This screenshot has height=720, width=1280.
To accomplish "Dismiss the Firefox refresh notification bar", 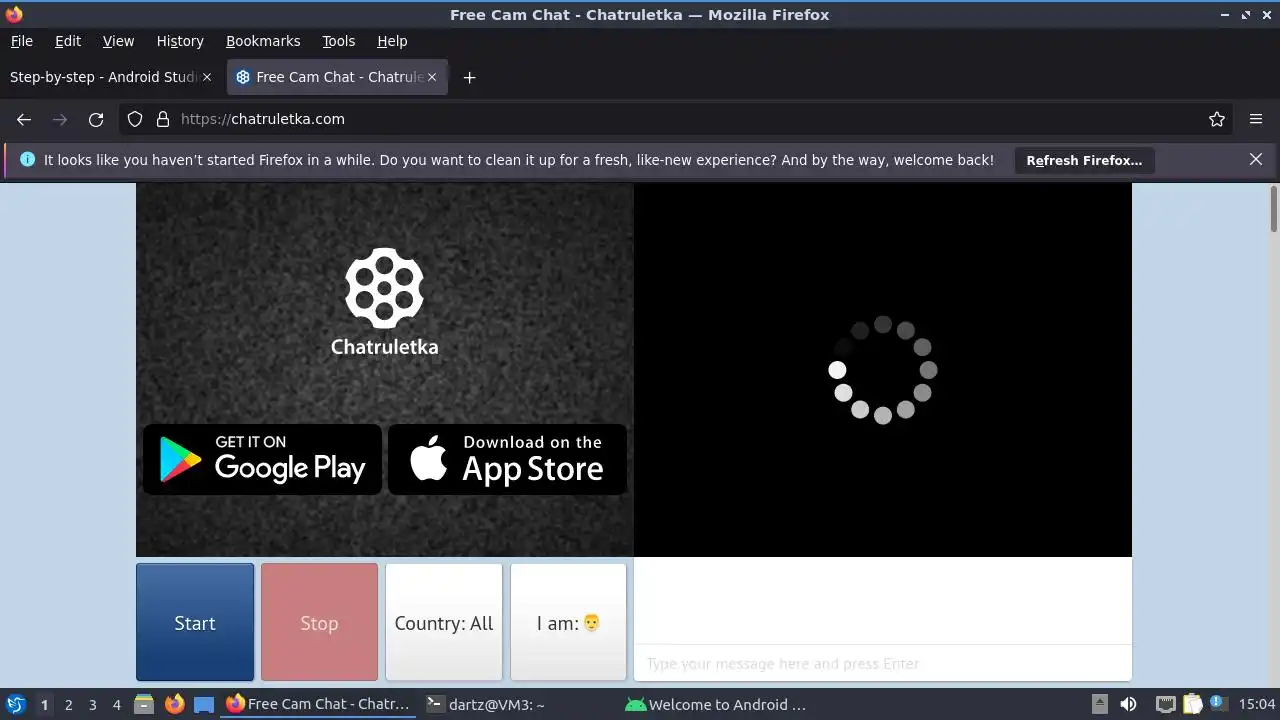I will 1256,159.
